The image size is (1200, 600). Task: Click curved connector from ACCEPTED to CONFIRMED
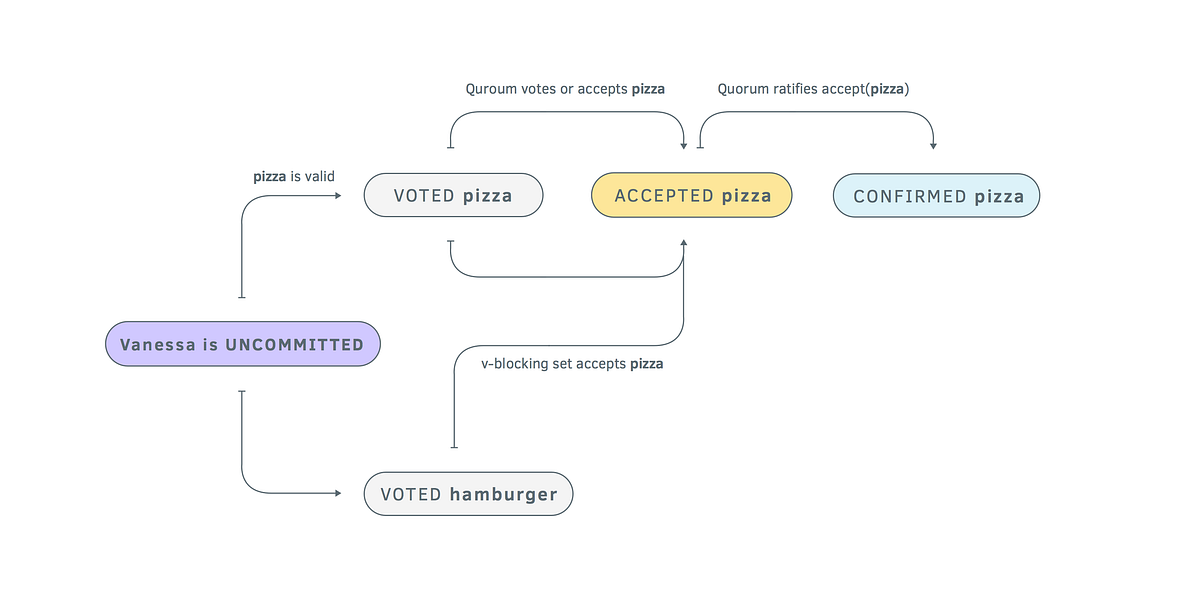click(x=816, y=112)
